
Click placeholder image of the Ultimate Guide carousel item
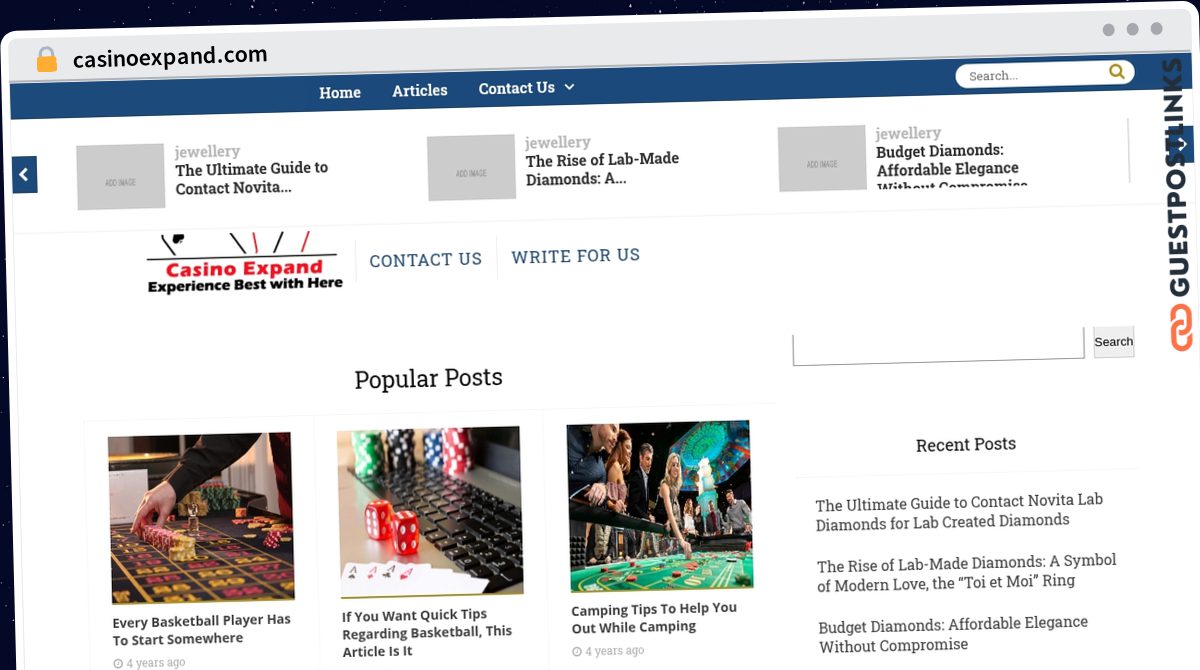point(120,177)
